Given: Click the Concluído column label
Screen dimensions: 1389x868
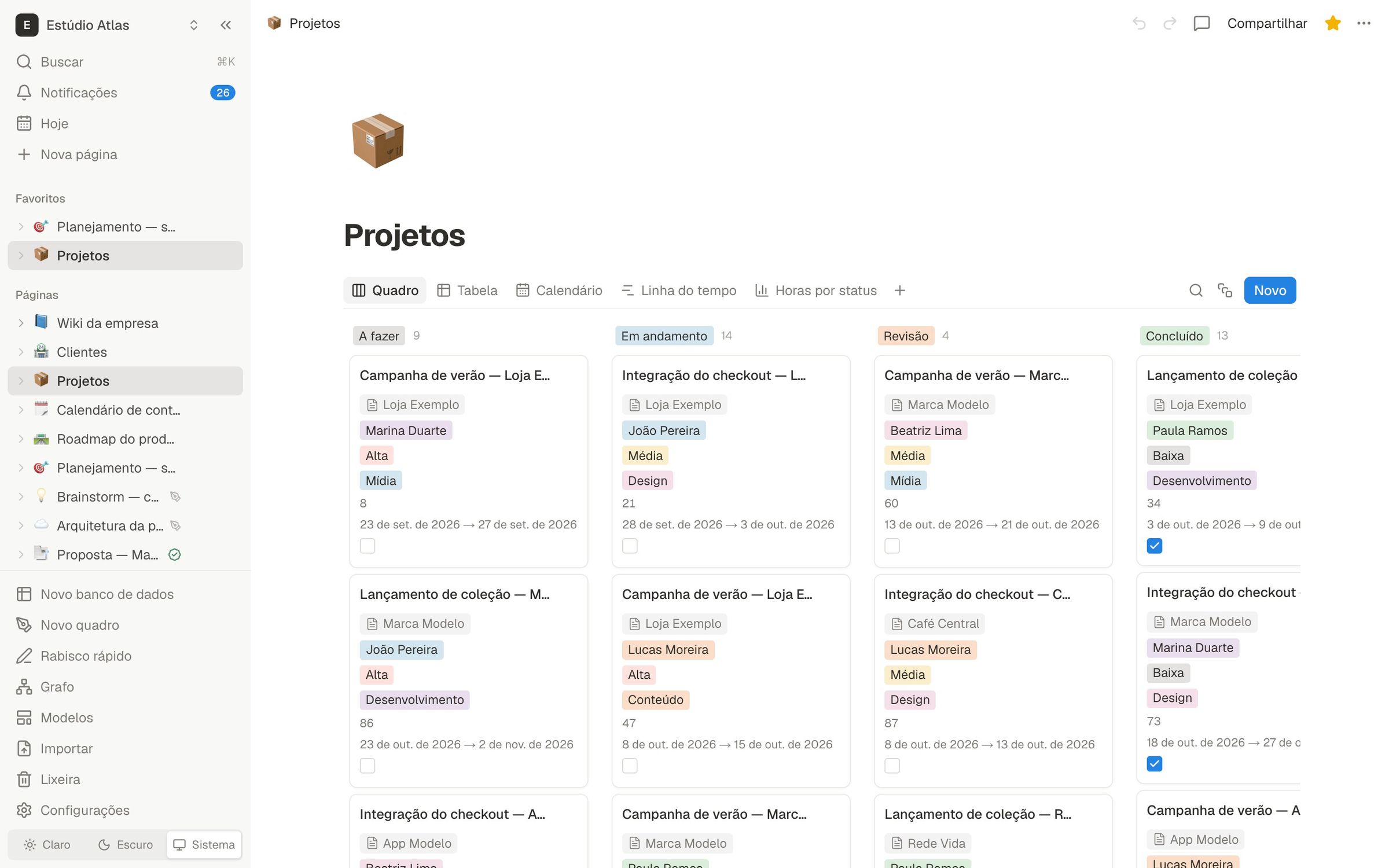Looking at the screenshot, I should pos(1174,336).
